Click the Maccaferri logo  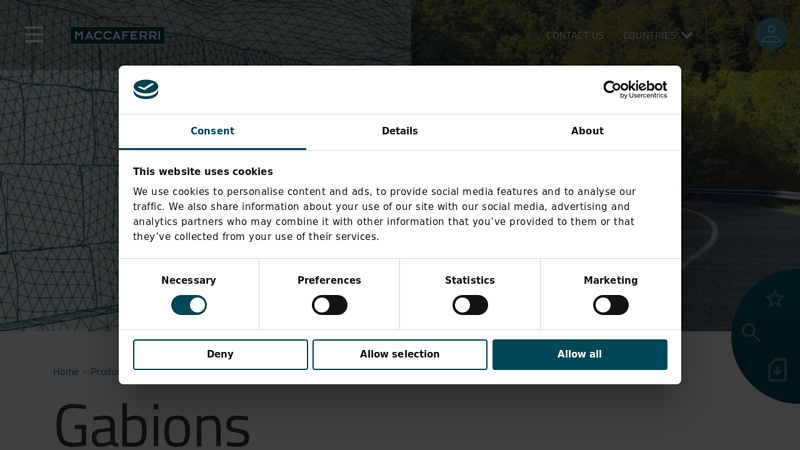[x=117, y=35]
